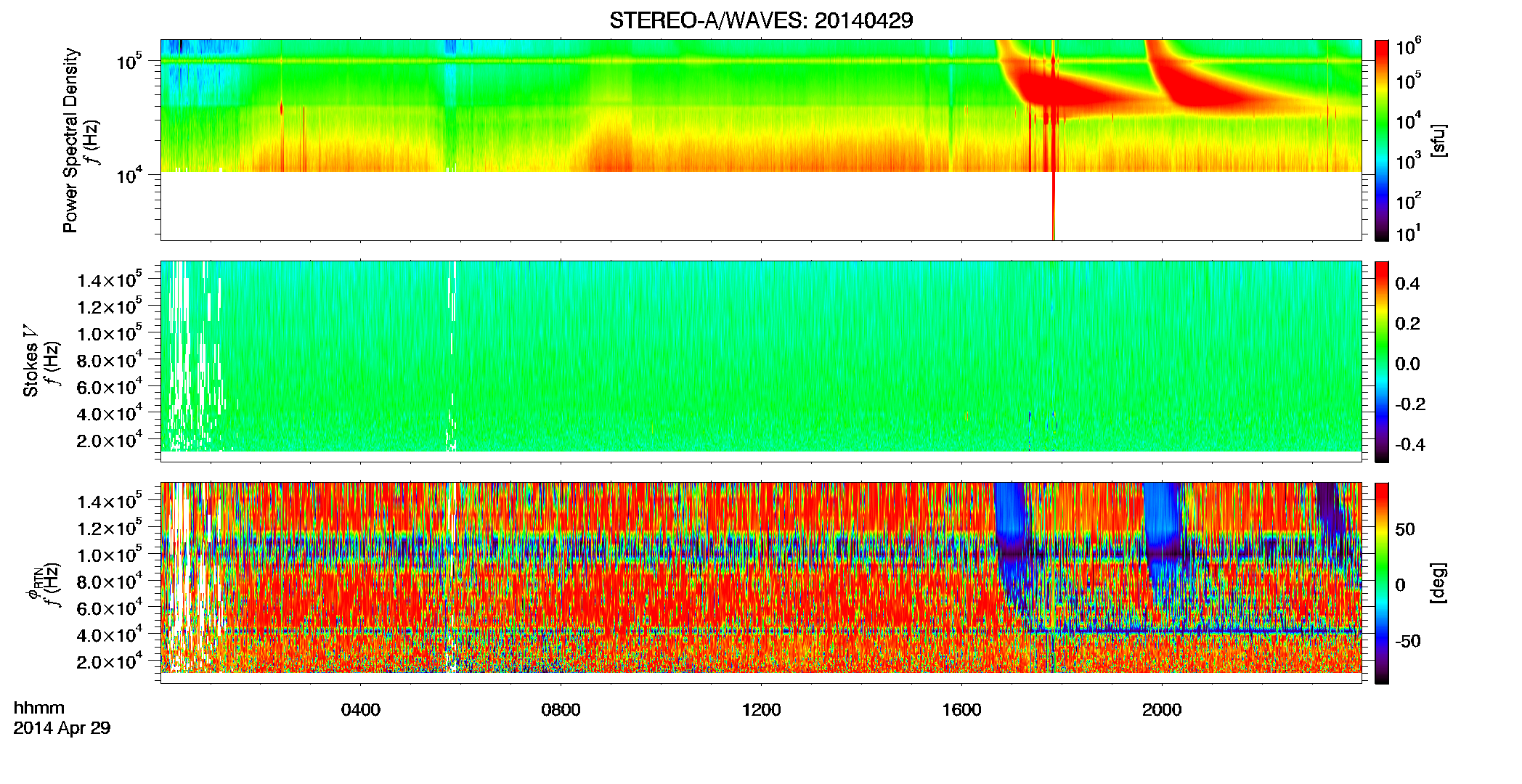Image resolution: width=1522 pixels, height=784 pixels.
Task: Click the hhmm label
Action: coord(39,708)
